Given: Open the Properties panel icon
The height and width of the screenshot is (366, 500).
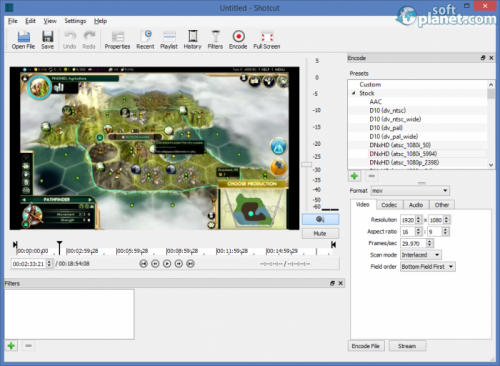Looking at the screenshot, I should [117, 40].
